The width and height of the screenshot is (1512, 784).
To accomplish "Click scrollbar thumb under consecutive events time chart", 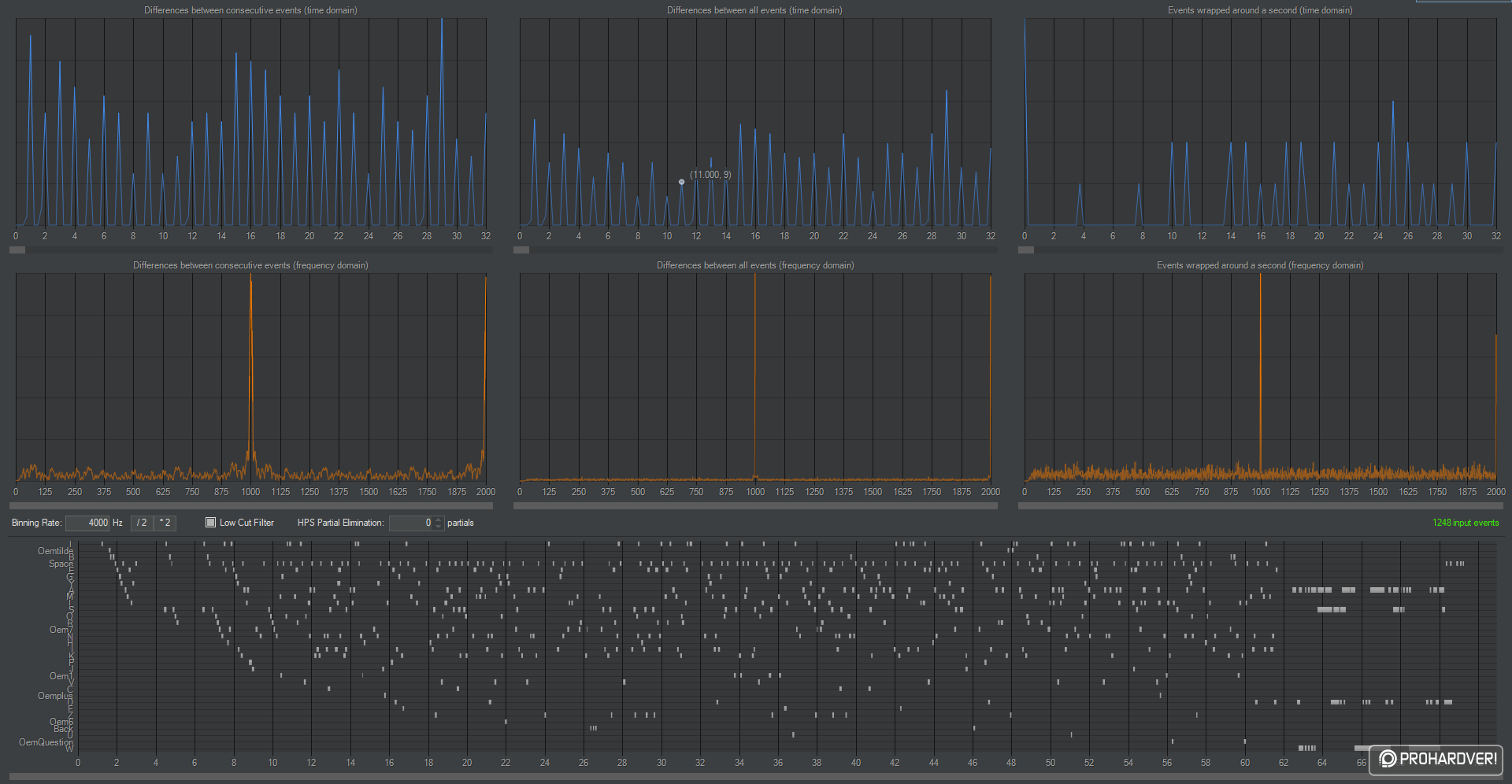I will (x=17, y=250).
